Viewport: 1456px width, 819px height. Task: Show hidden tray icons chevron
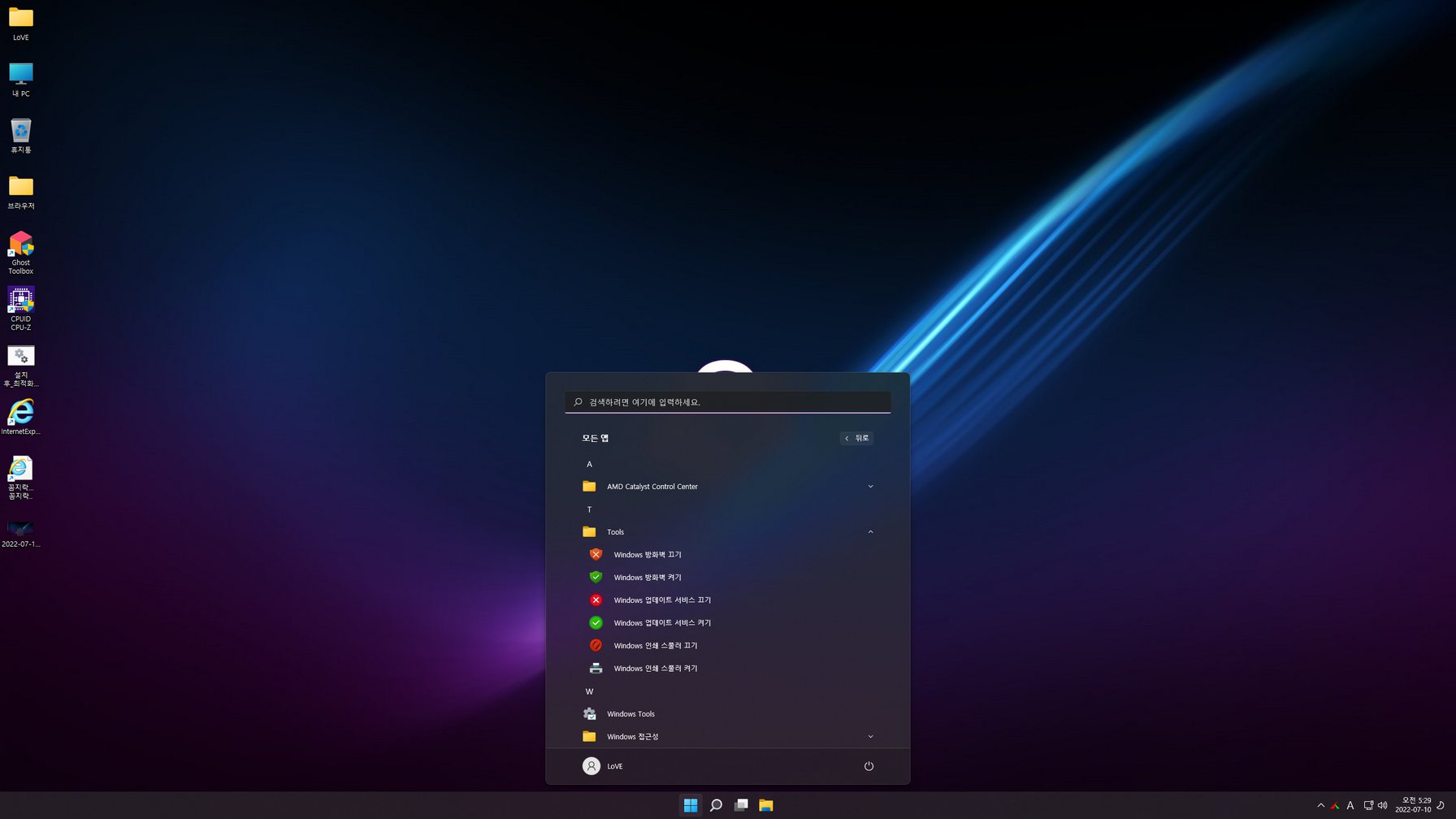(1321, 805)
